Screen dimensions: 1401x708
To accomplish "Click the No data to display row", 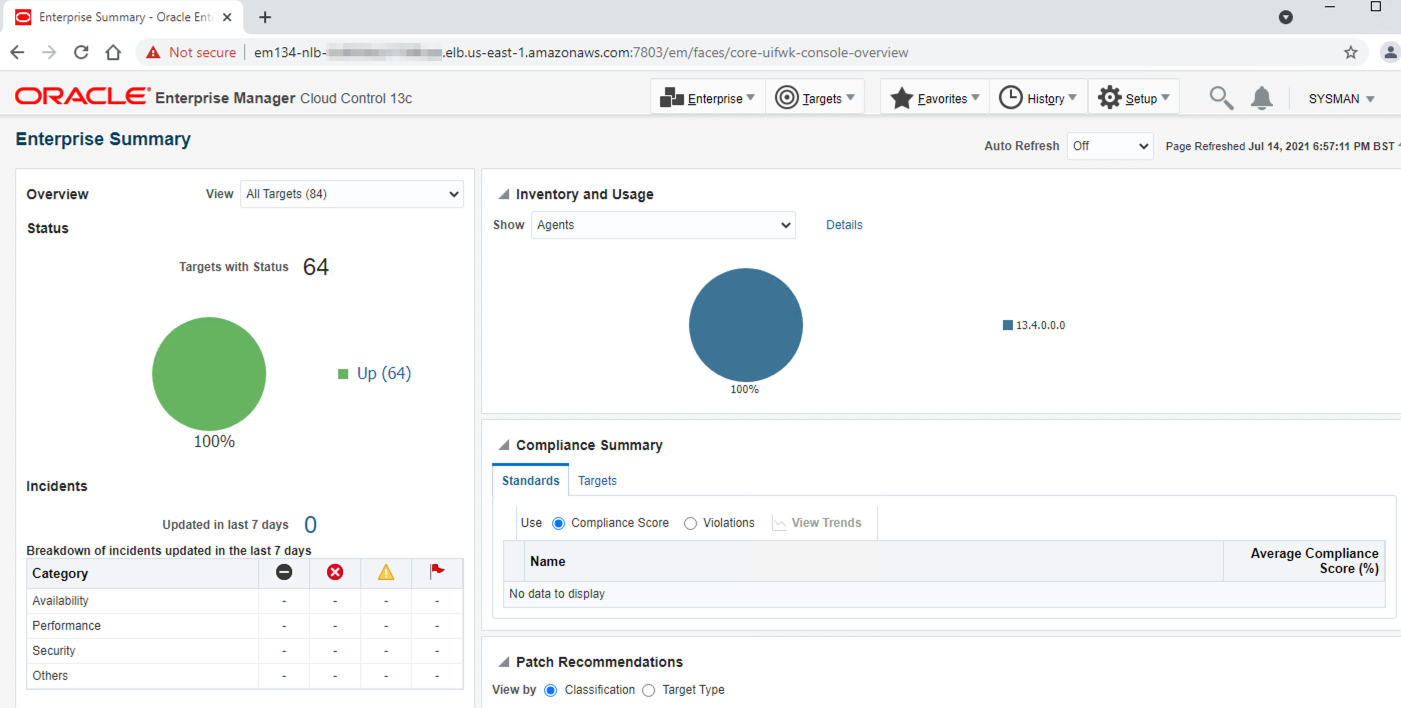I will coord(944,594).
